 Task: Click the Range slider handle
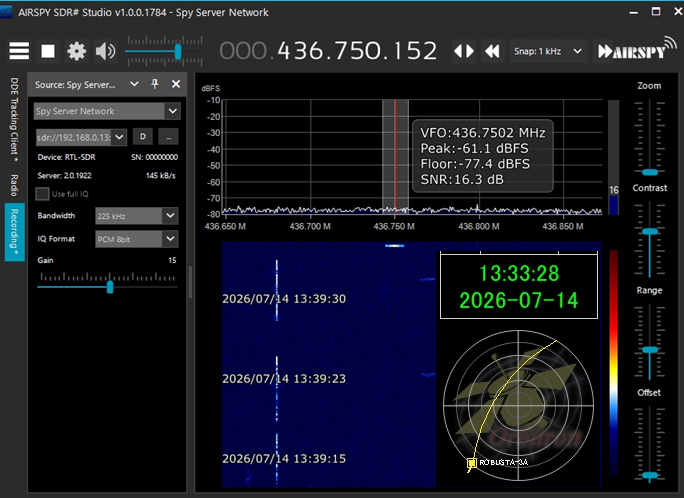(650, 350)
